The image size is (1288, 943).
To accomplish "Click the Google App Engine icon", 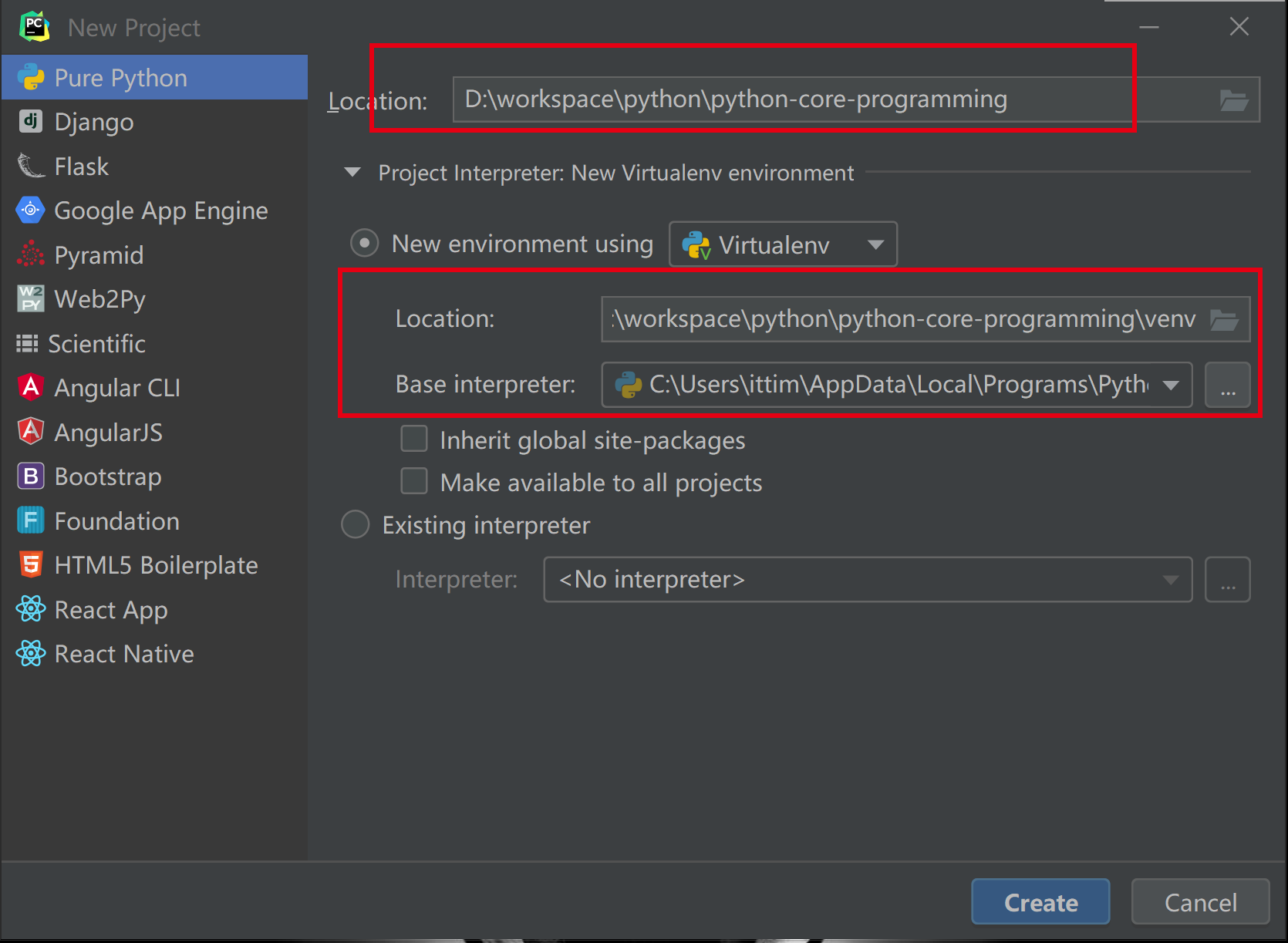I will pyautogui.click(x=31, y=210).
